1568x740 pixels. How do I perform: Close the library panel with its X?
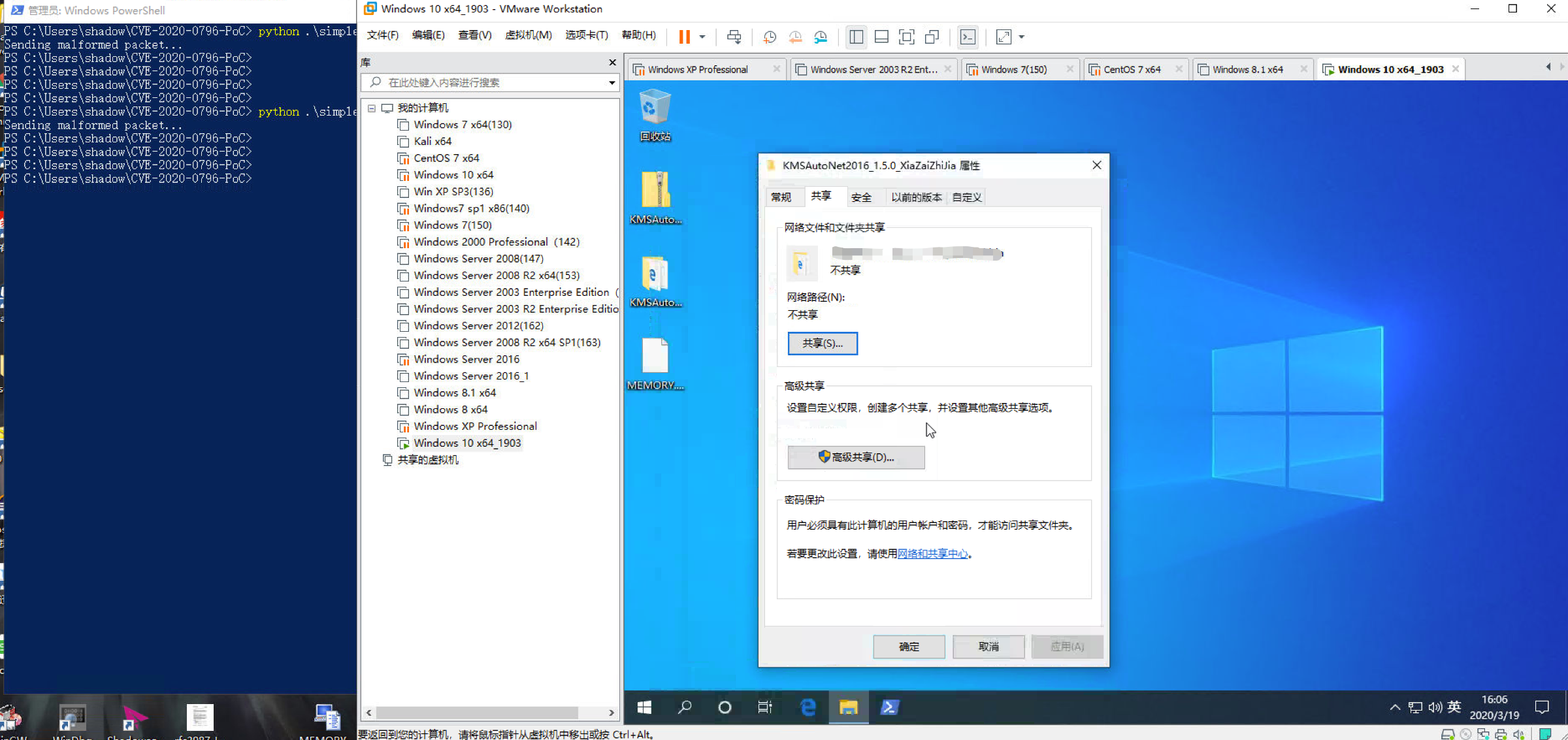pos(612,62)
